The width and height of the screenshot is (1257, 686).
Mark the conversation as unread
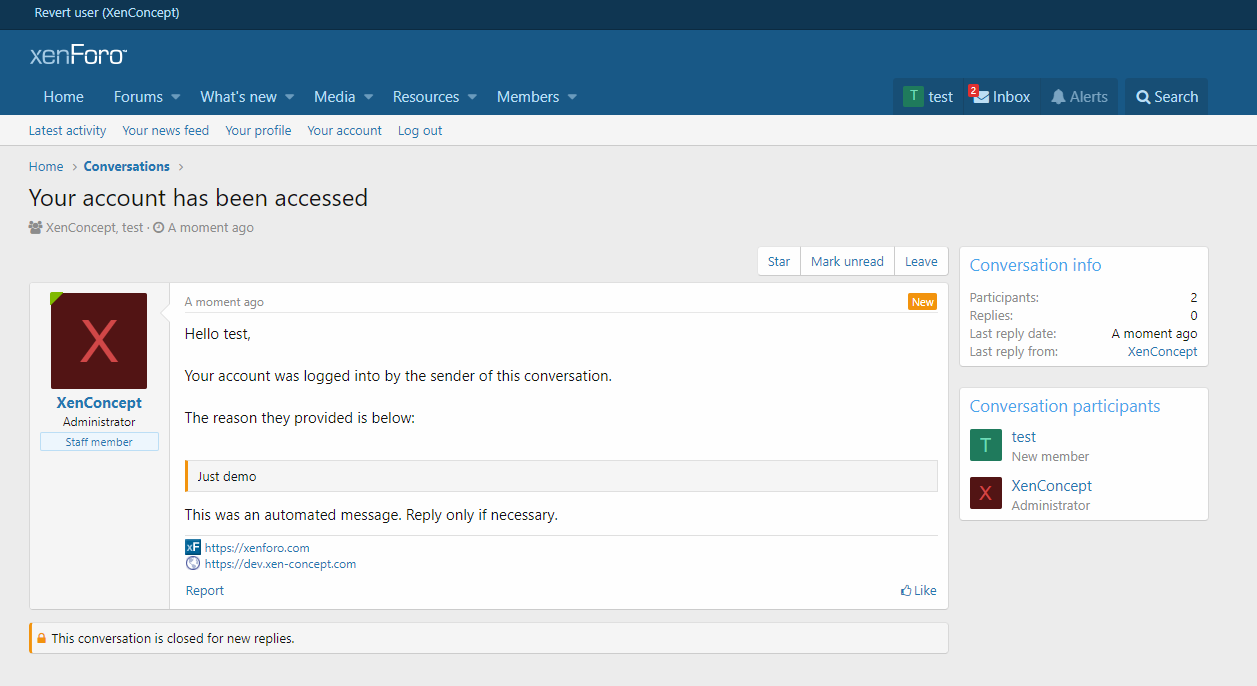tap(847, 261)
